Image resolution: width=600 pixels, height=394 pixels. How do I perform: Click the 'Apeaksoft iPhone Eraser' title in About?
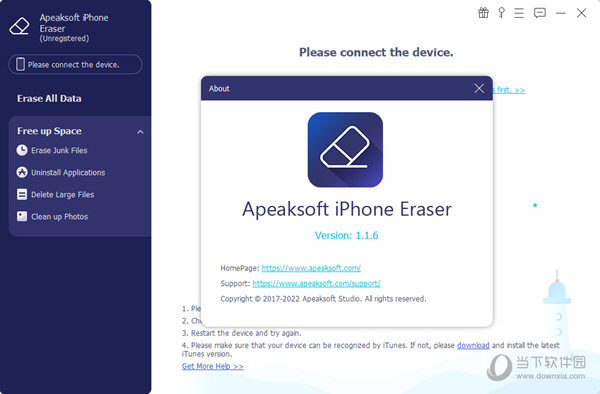click(347, 209)
